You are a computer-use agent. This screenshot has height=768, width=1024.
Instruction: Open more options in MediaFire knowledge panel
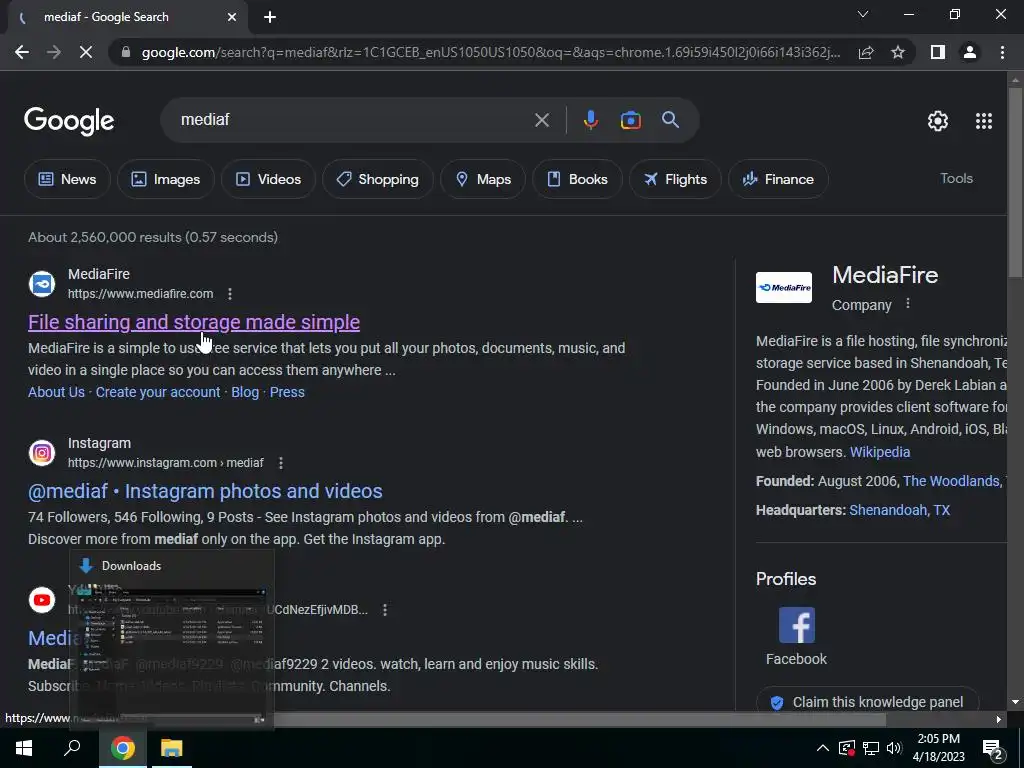(x=907, y=304)
